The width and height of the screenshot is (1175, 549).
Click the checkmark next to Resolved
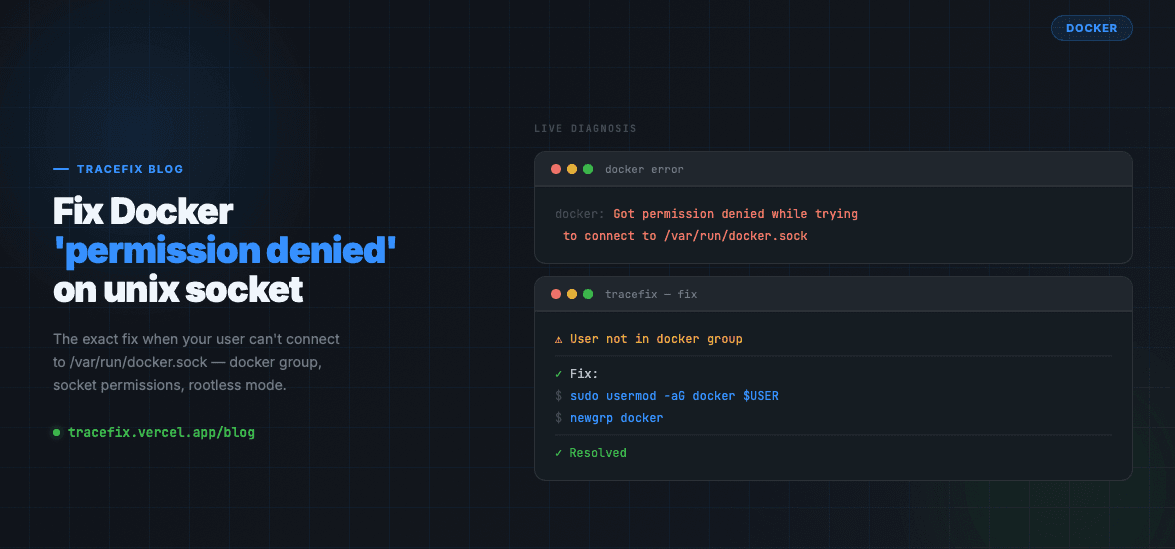(558, 453)
